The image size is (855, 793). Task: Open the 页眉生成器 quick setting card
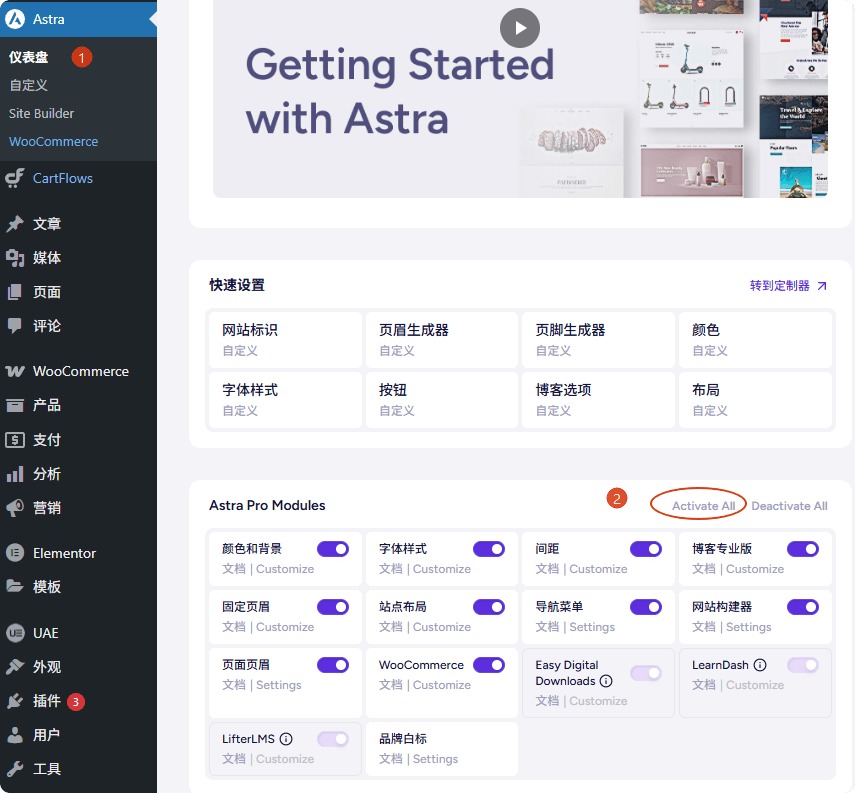point(441,339)
